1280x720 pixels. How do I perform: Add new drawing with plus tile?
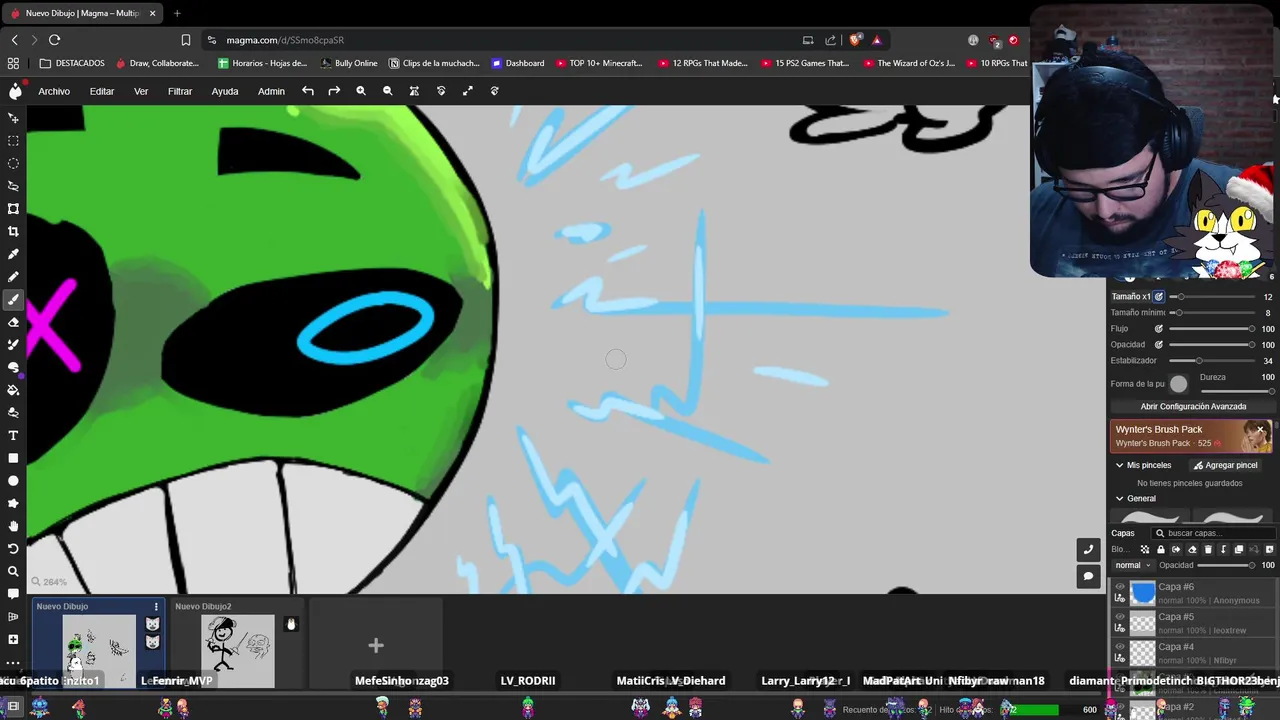(376, 646)
